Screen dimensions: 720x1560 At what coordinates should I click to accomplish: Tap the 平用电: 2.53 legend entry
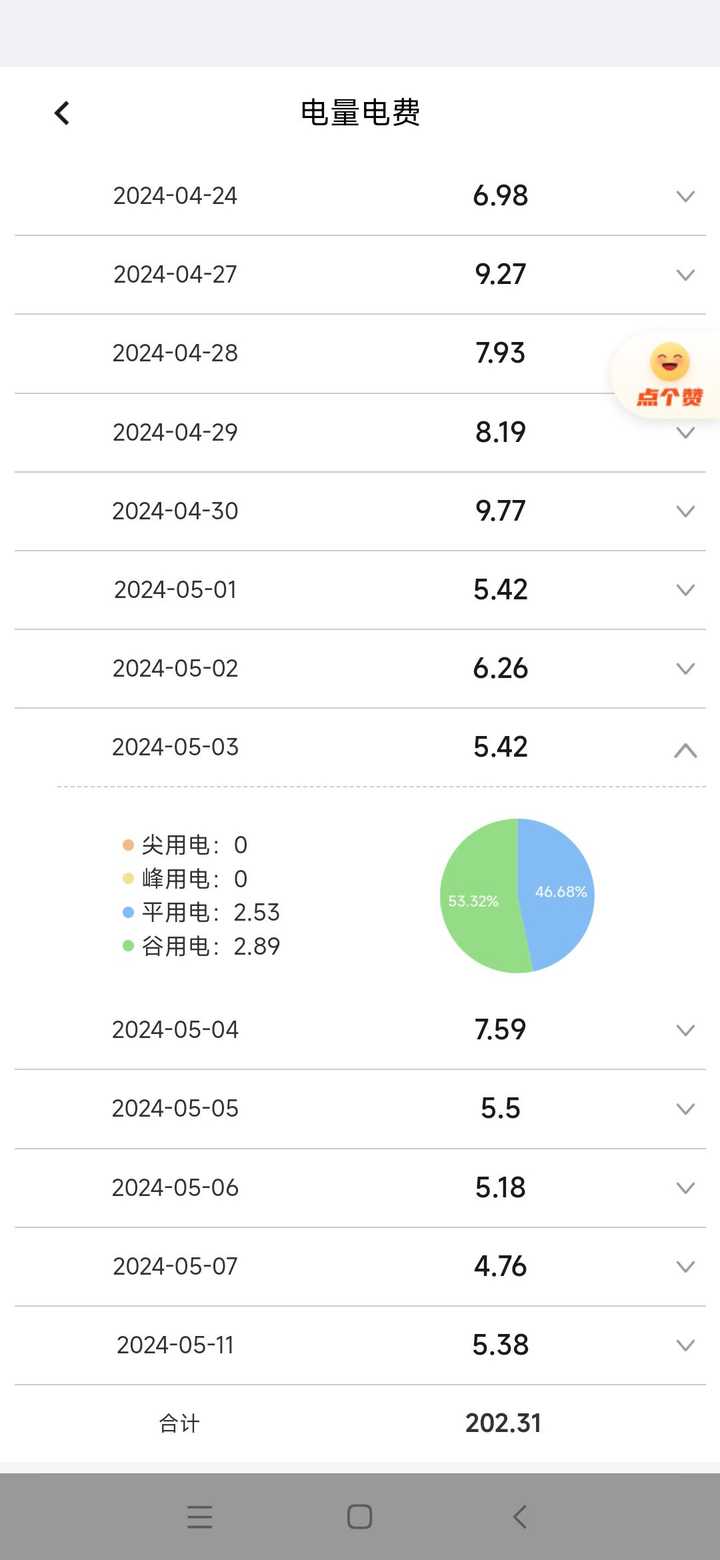click(x=201, y=912)
